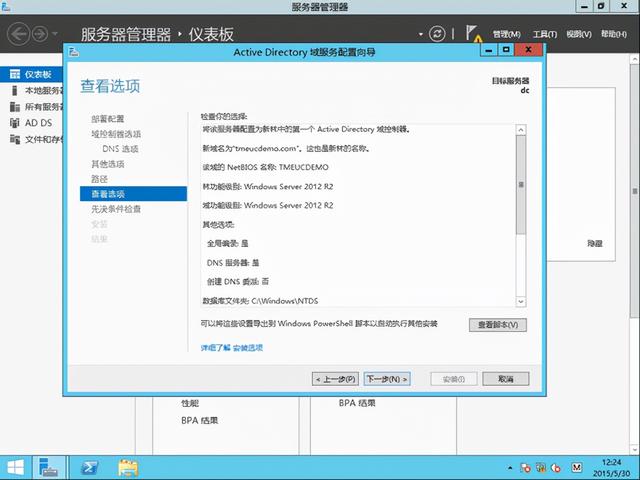Open the 视图(V) menu
Image resolution: width=640 pixels, height=480 pixels.
(x=579, y=34)
